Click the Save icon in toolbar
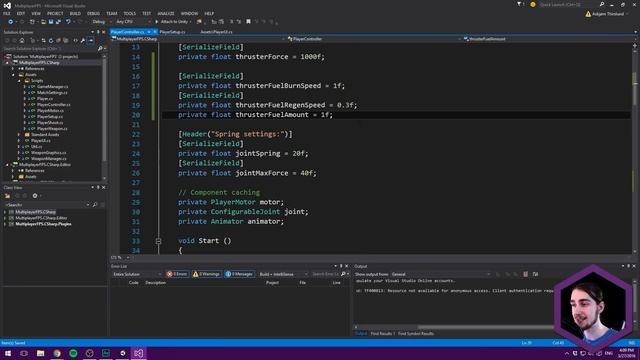 51,22
